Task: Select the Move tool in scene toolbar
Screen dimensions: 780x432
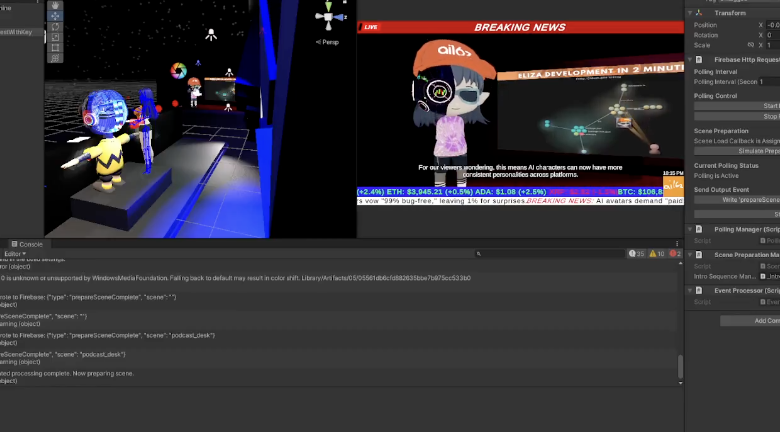Action: (55, 16)
